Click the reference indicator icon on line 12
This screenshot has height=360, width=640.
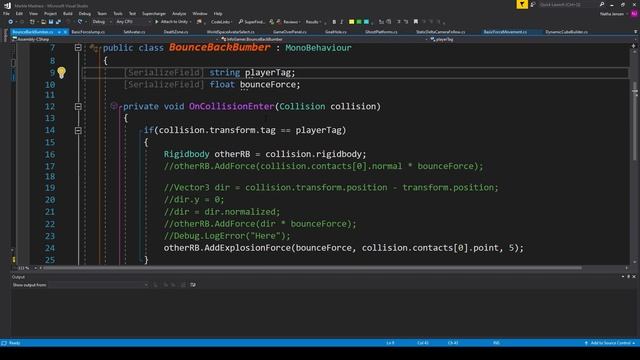[114, 106]
